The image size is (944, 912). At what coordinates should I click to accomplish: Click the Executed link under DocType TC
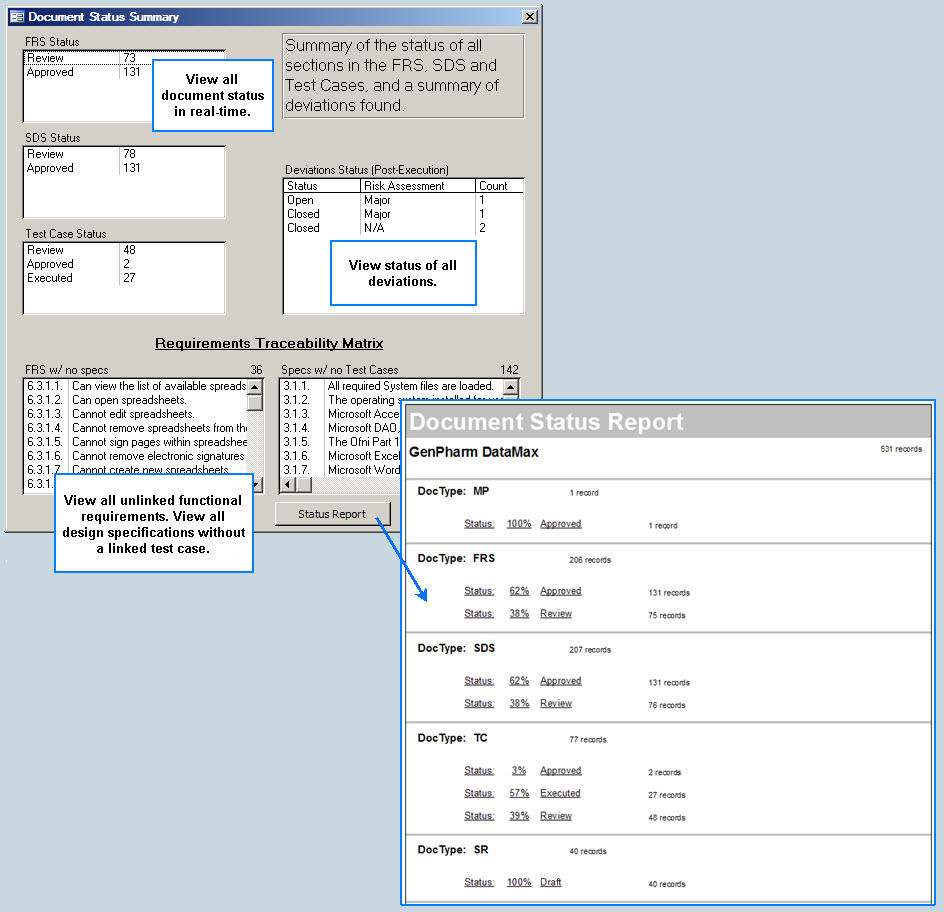click(x=560, y=793)
